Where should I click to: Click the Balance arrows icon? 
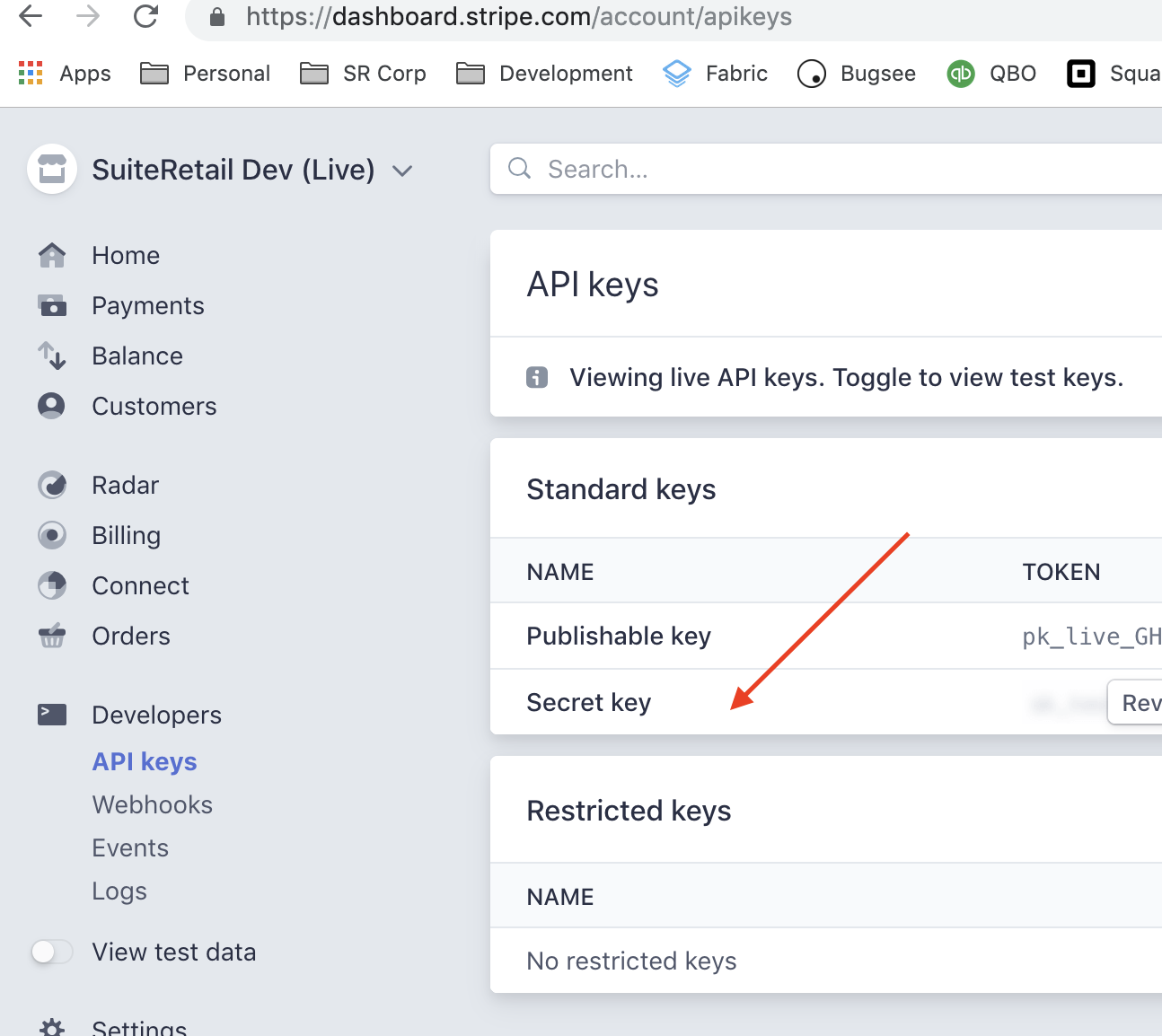(52, 356)
